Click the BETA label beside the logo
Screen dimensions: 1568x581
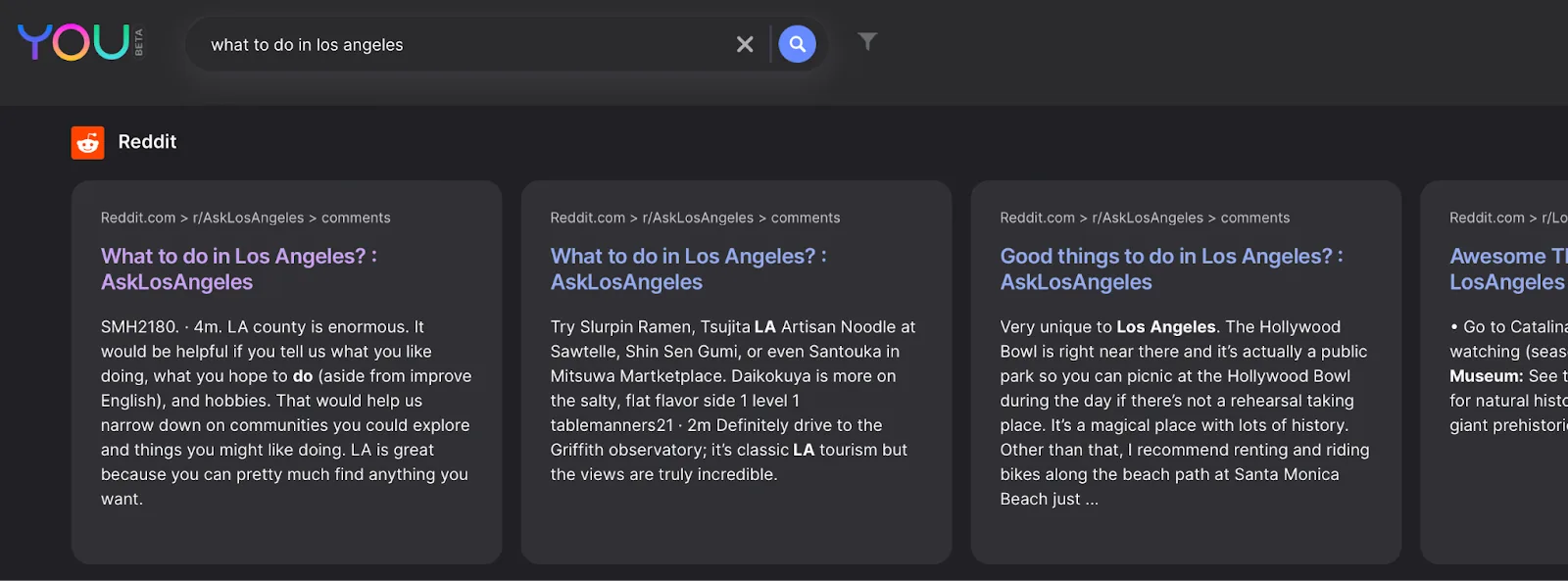[x=139, y=42]
